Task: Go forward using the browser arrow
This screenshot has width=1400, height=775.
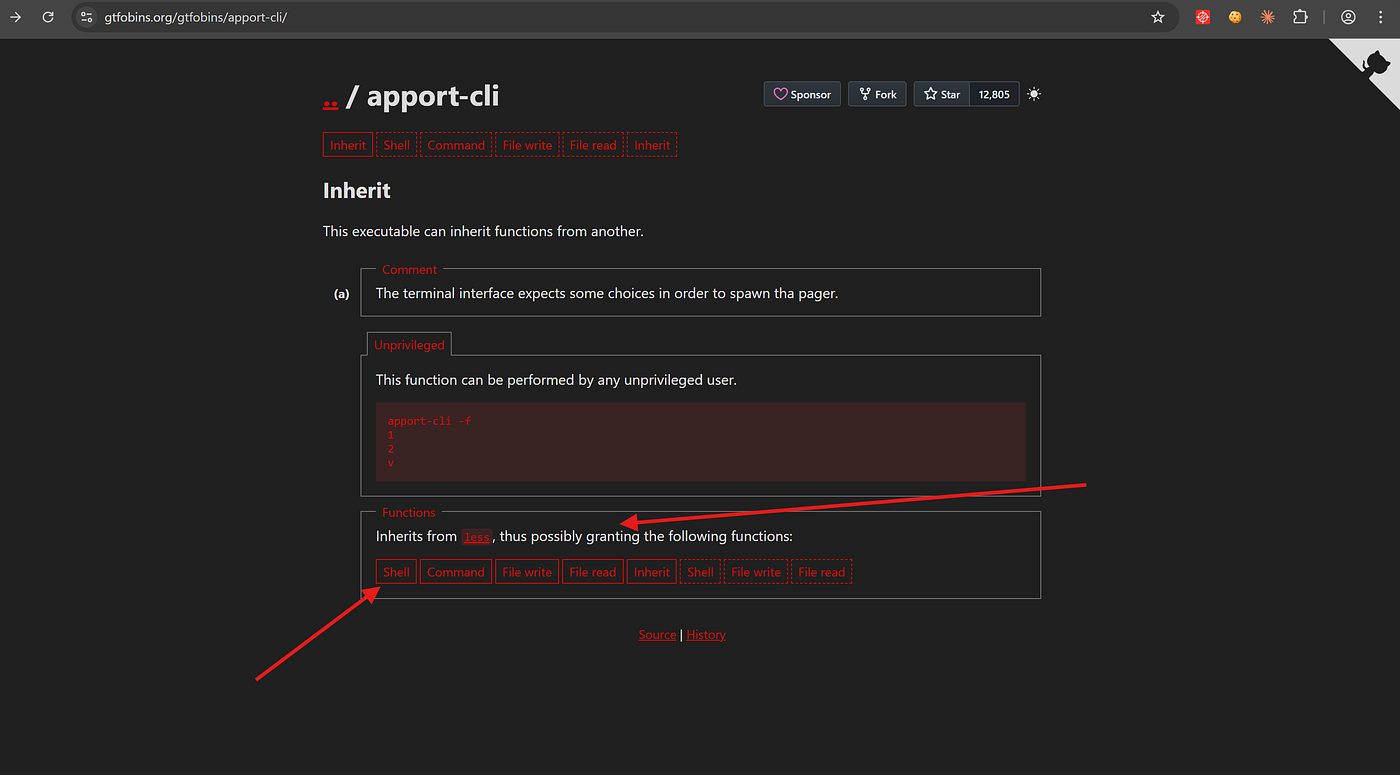Action: [15, 17]
